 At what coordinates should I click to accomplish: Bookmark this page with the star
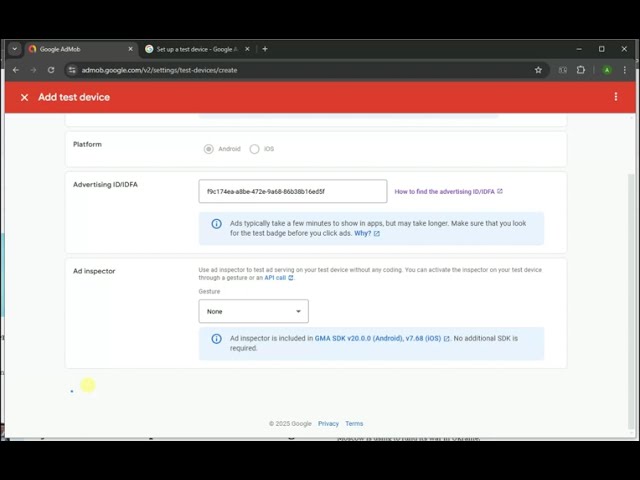point(538,70)
